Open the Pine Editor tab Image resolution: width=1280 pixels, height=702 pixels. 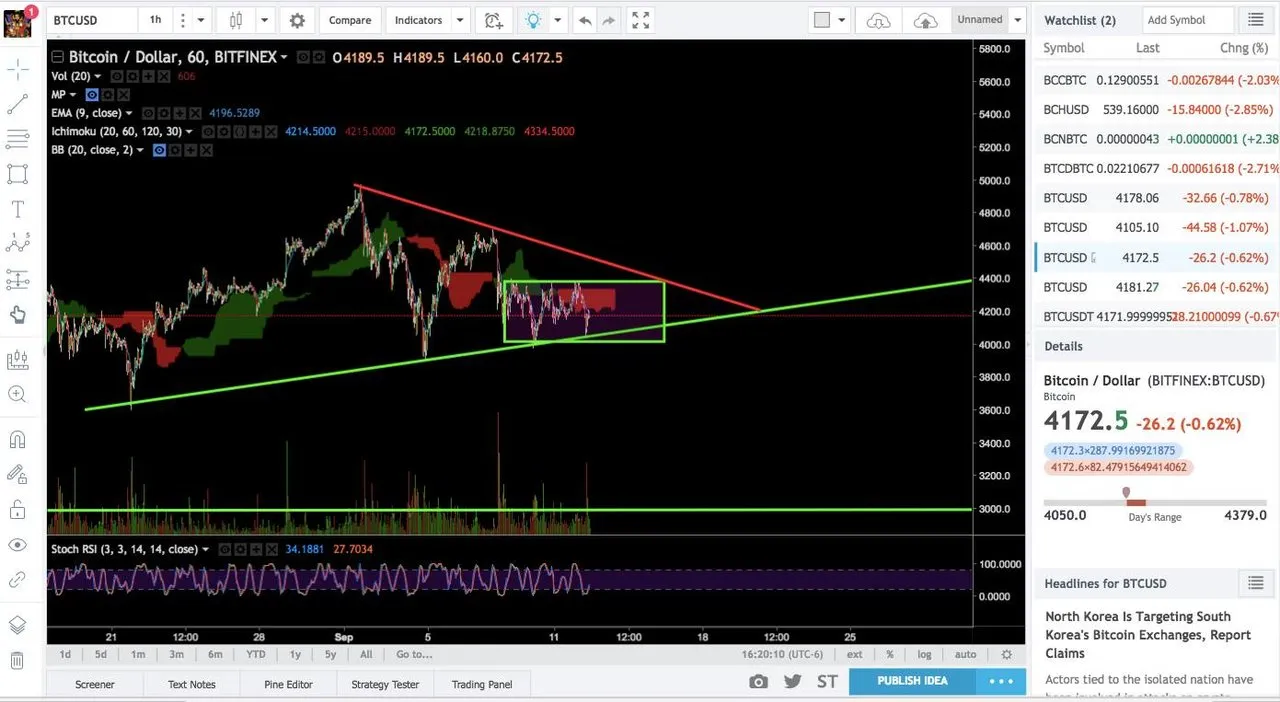(288, 684)
